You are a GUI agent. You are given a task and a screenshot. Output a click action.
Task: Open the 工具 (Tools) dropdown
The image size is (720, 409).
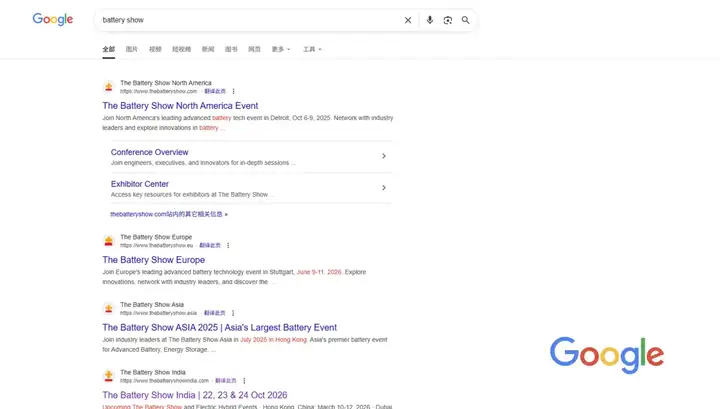(312, 49)
